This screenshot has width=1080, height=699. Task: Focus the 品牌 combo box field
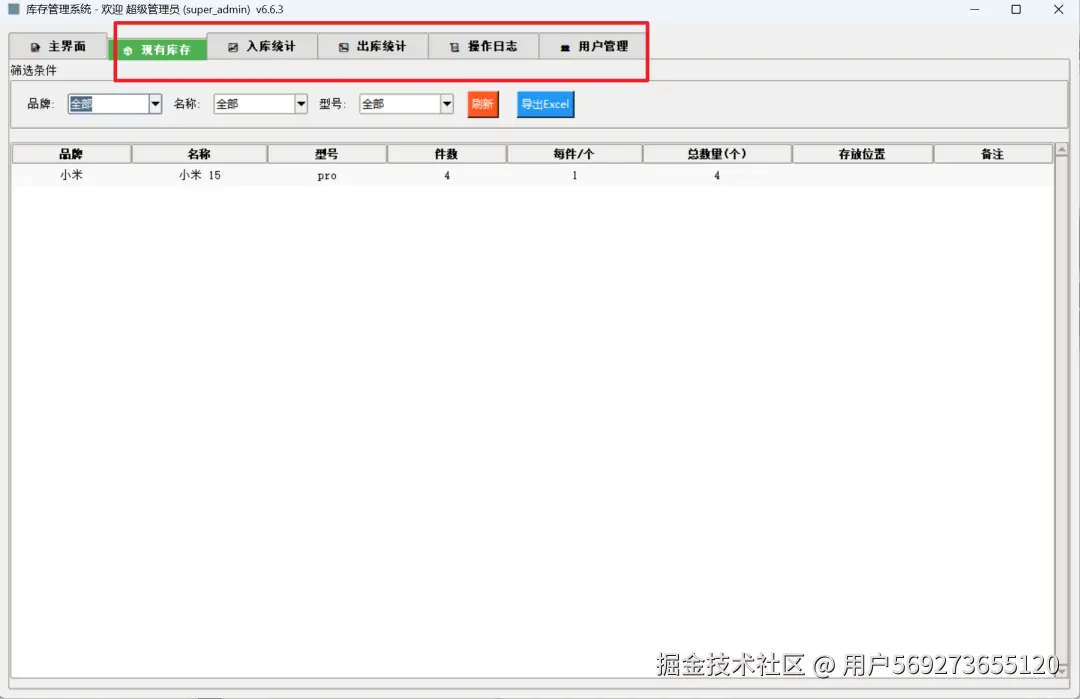click(x=109, y=104)
